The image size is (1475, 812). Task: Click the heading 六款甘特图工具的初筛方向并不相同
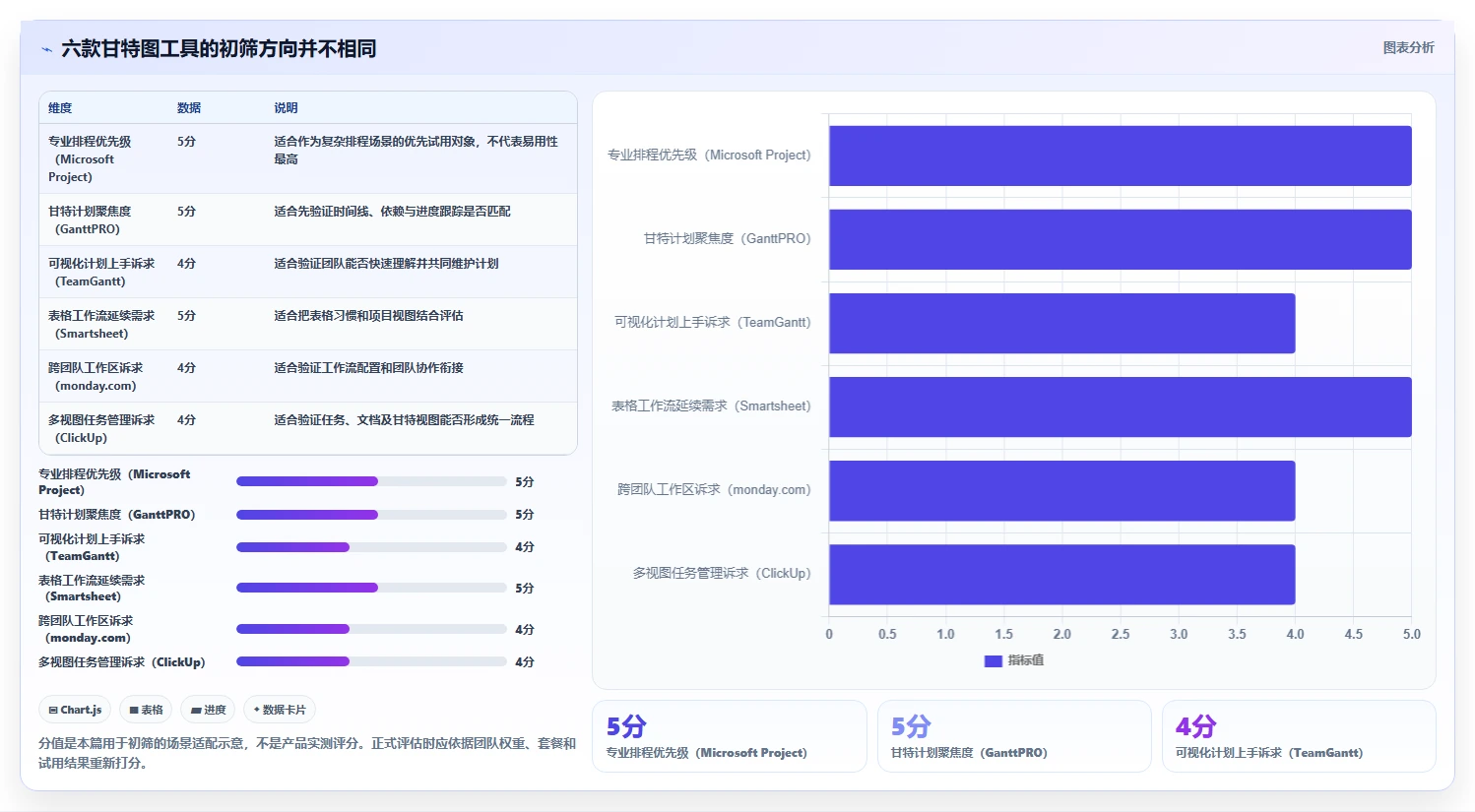pyautogui.click(x=219, y=48)
